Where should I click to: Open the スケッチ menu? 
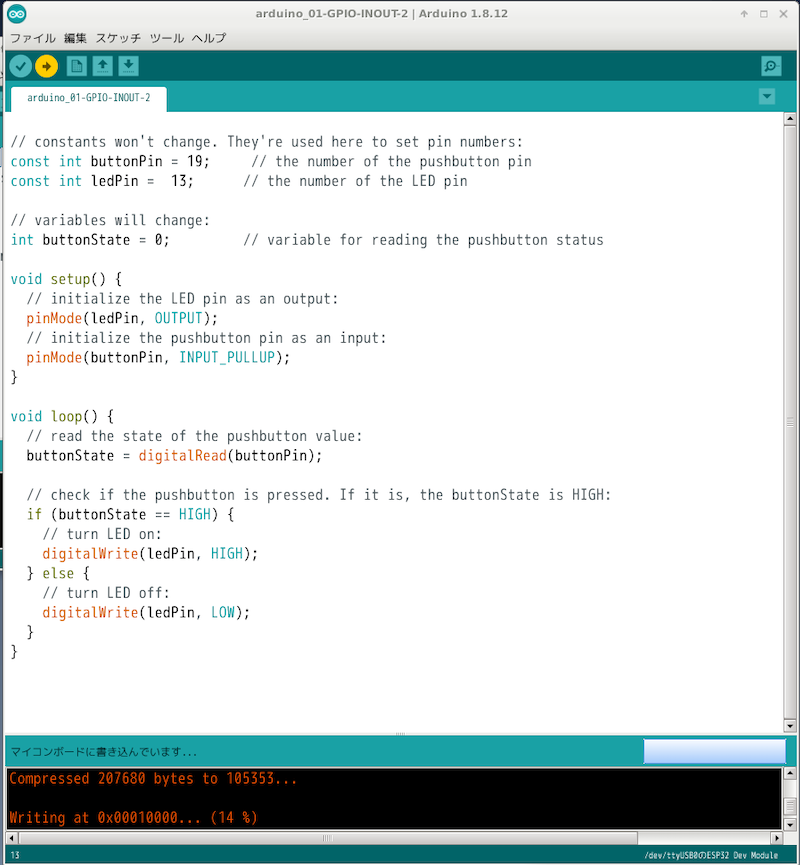point(118,38)
